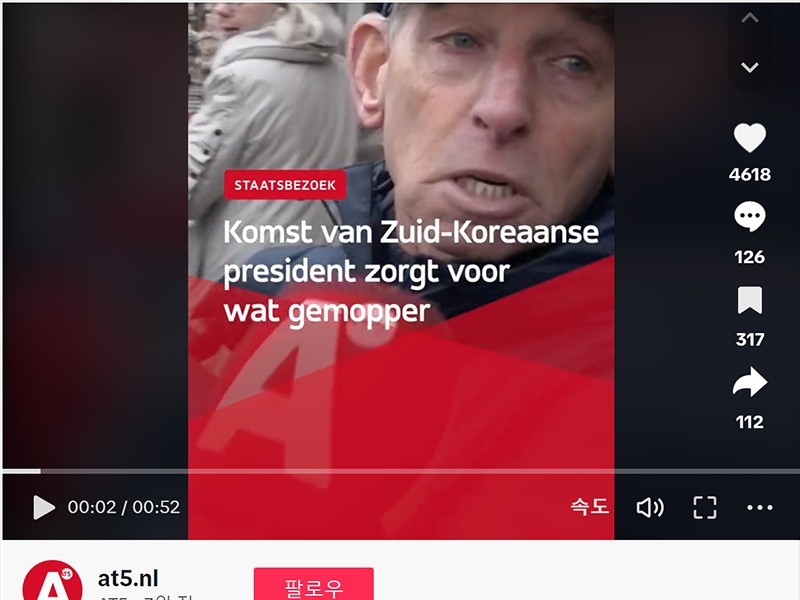
Task: Open comments via speech bubble icon
Action: (749, 216)
